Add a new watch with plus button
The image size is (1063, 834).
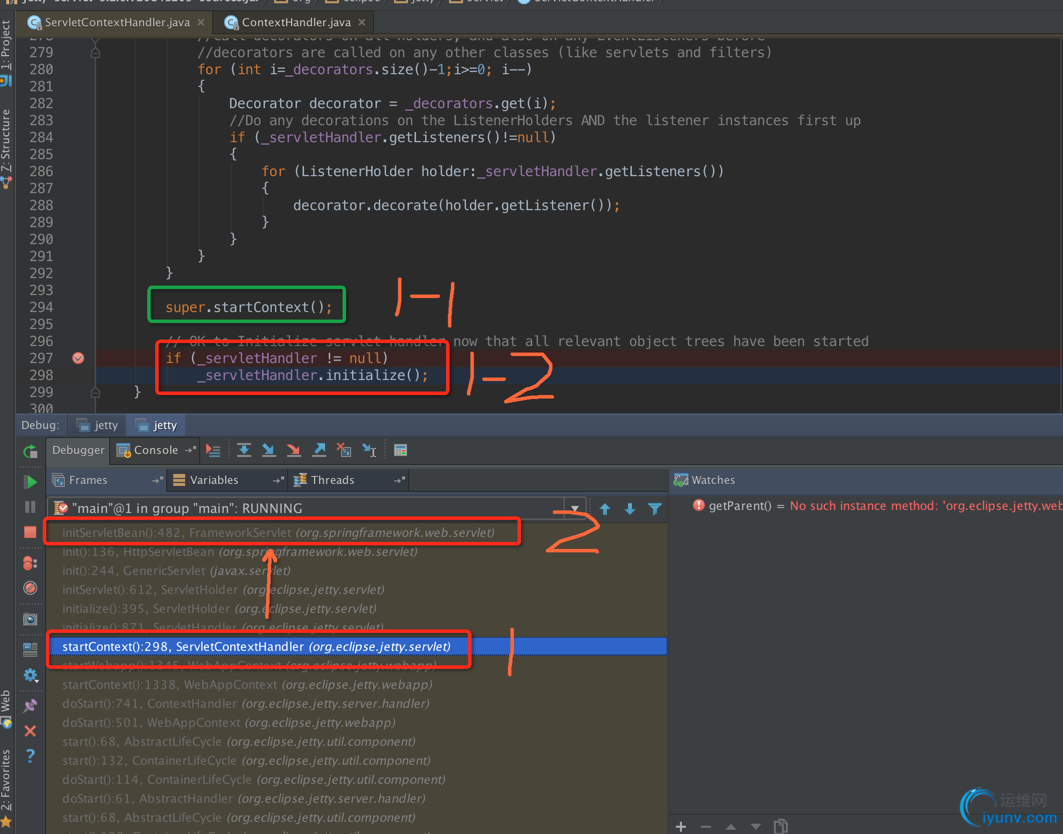(x=681, y=826)
